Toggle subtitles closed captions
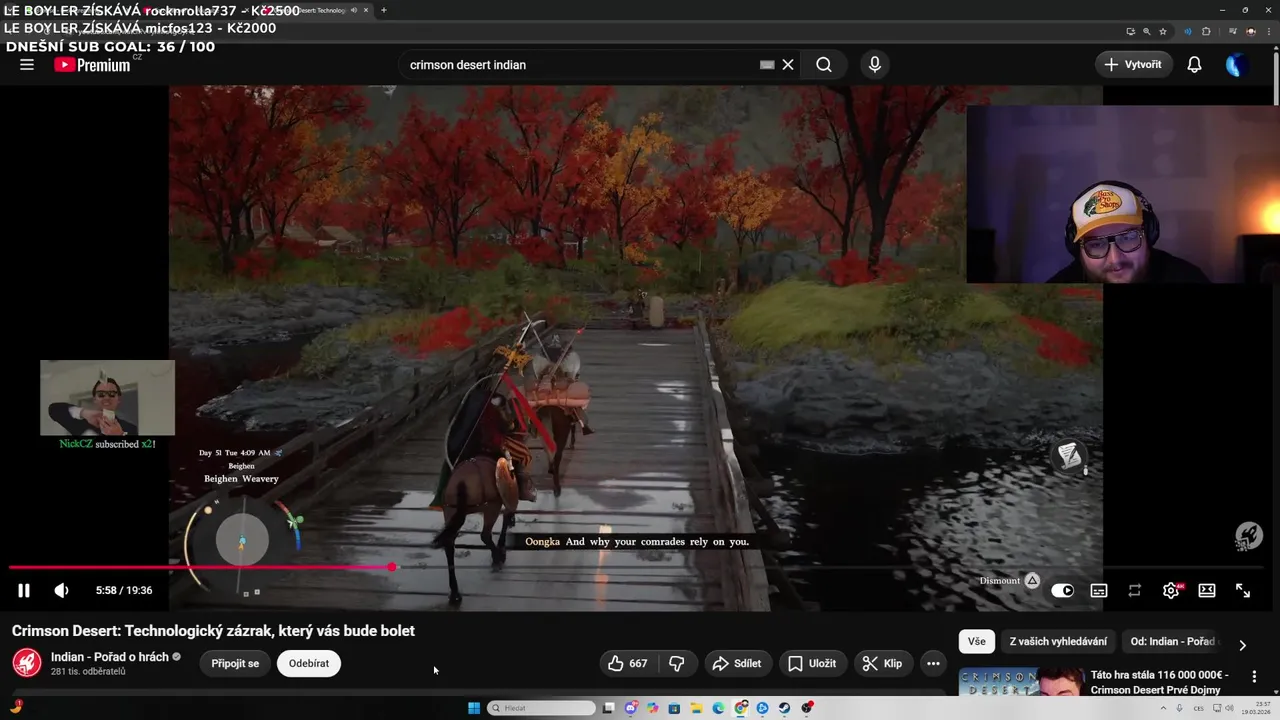 (1099, 591)
